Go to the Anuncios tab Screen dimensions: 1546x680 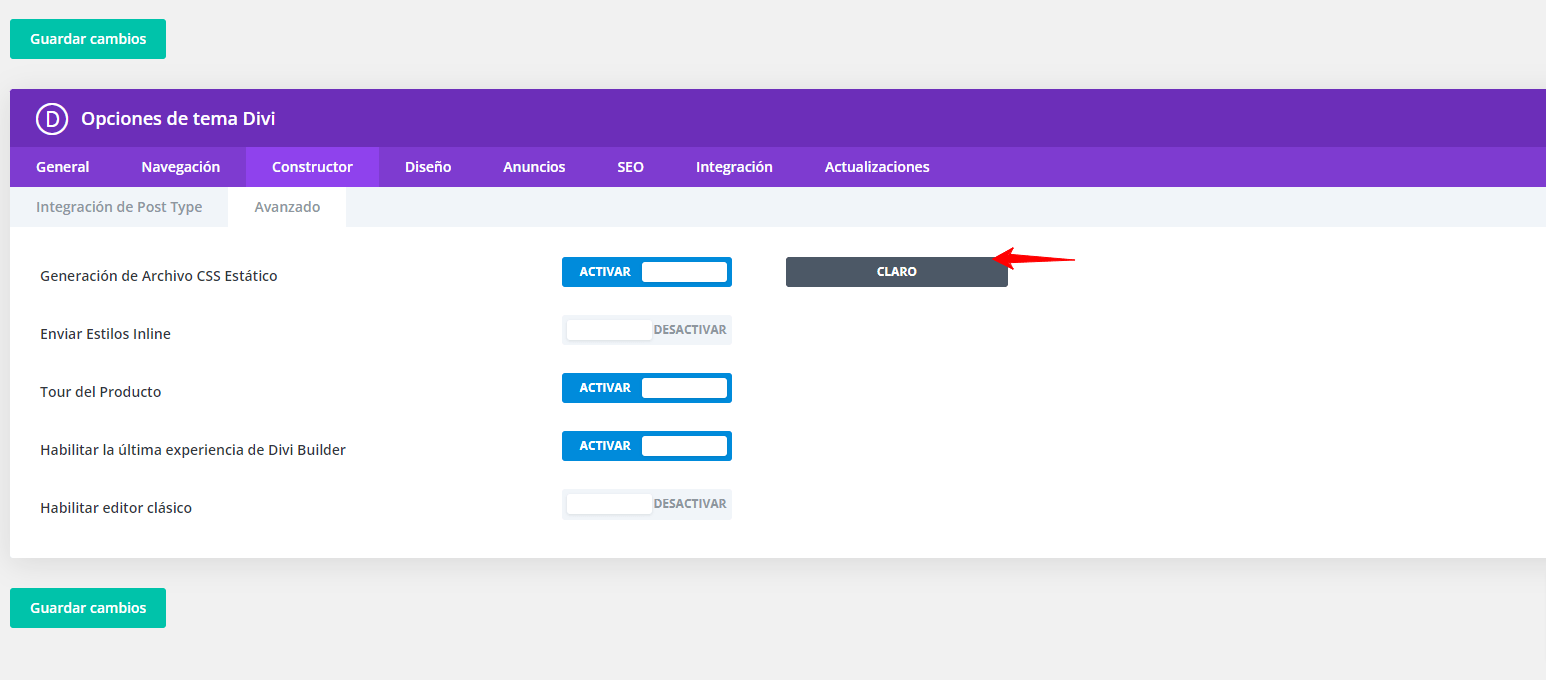(534, 167)
